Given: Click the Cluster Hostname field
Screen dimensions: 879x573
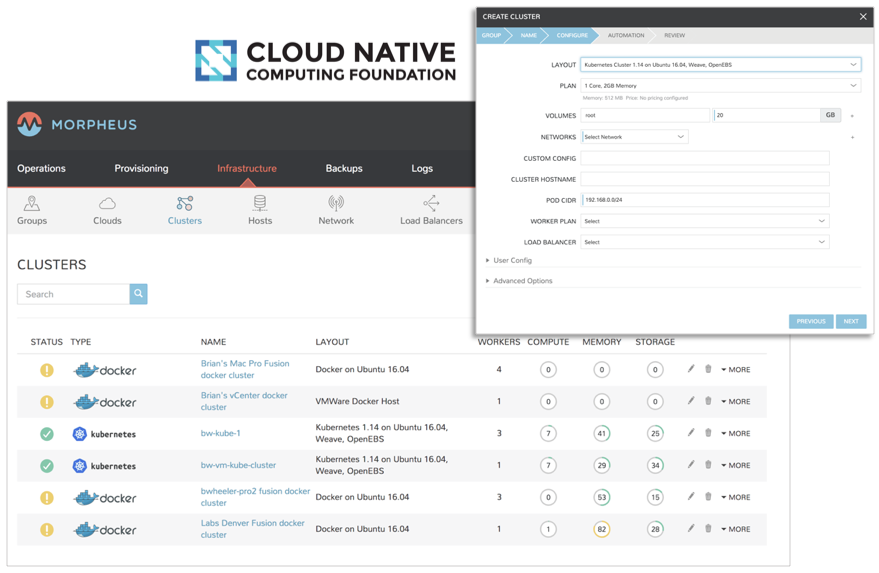Looking at the screenshot, I should [705, 179].
